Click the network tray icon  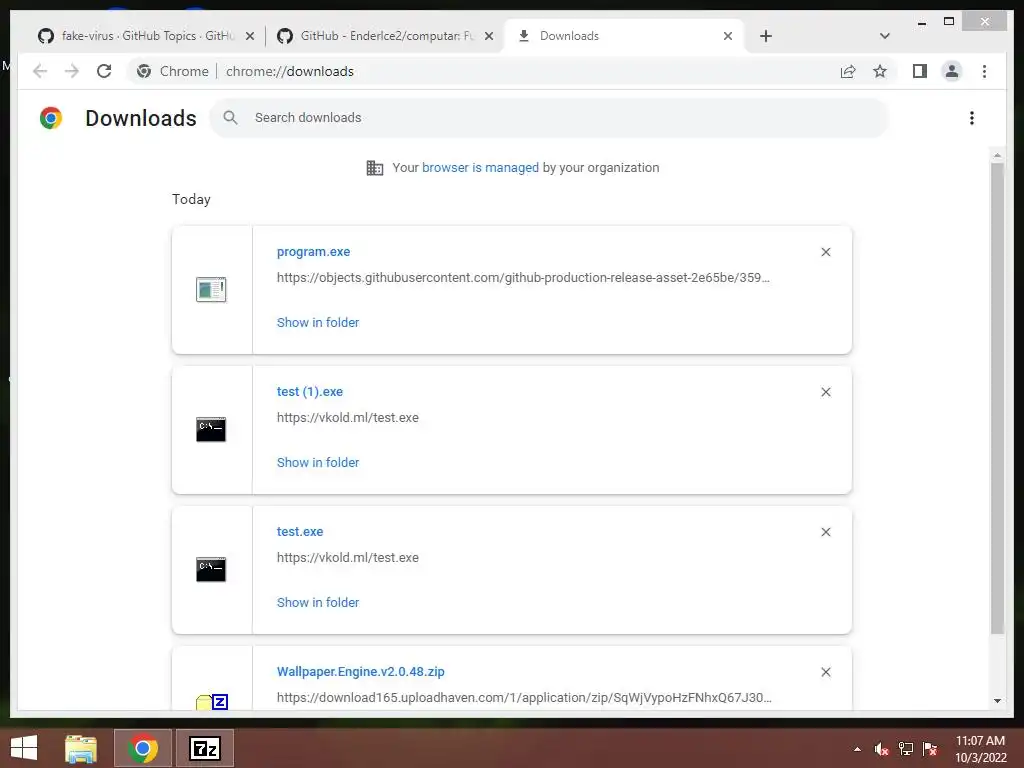[x=906, y=749]
